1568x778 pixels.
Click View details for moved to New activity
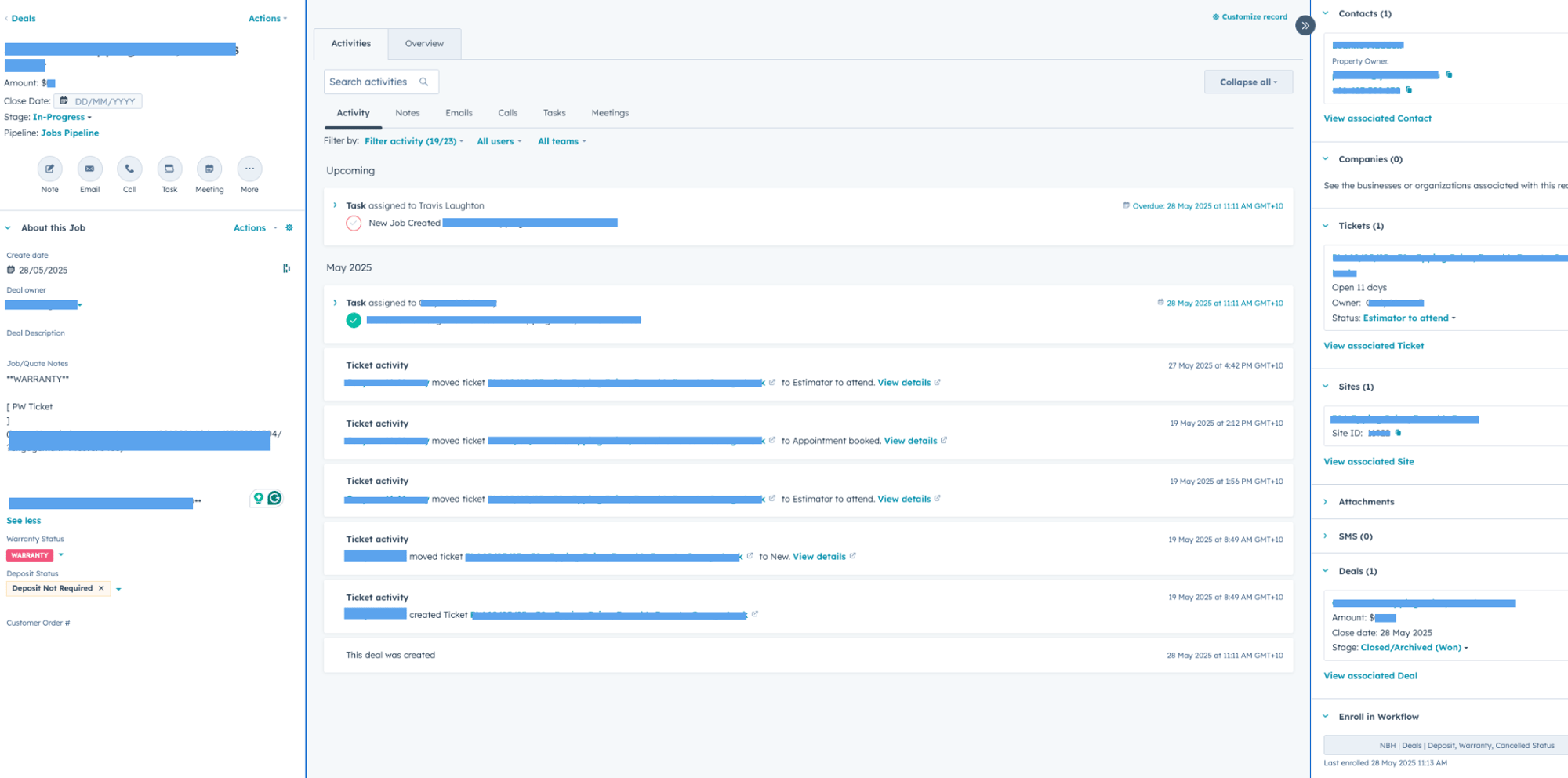click(819, 557)
